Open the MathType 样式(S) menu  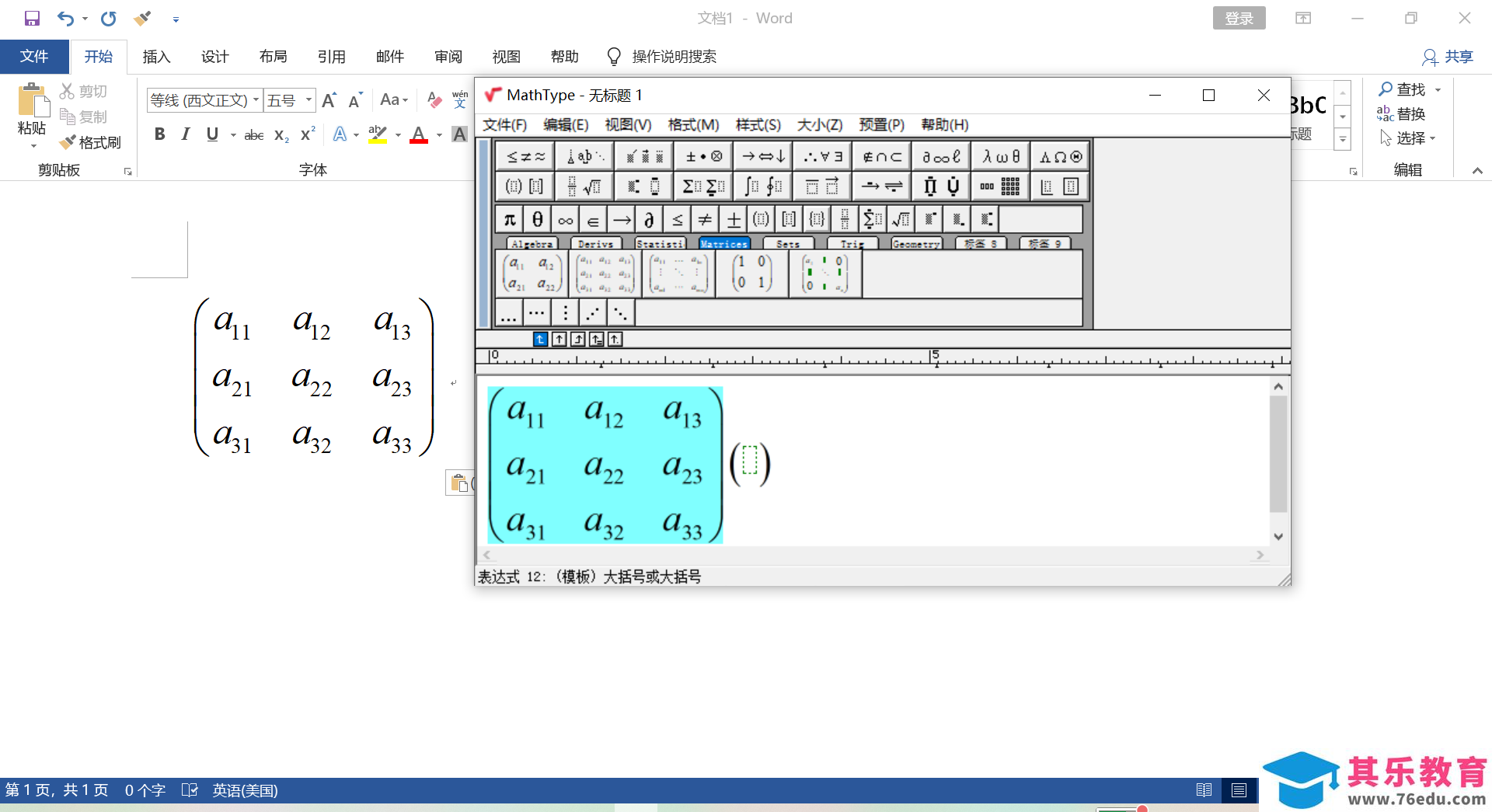(758, 125)
